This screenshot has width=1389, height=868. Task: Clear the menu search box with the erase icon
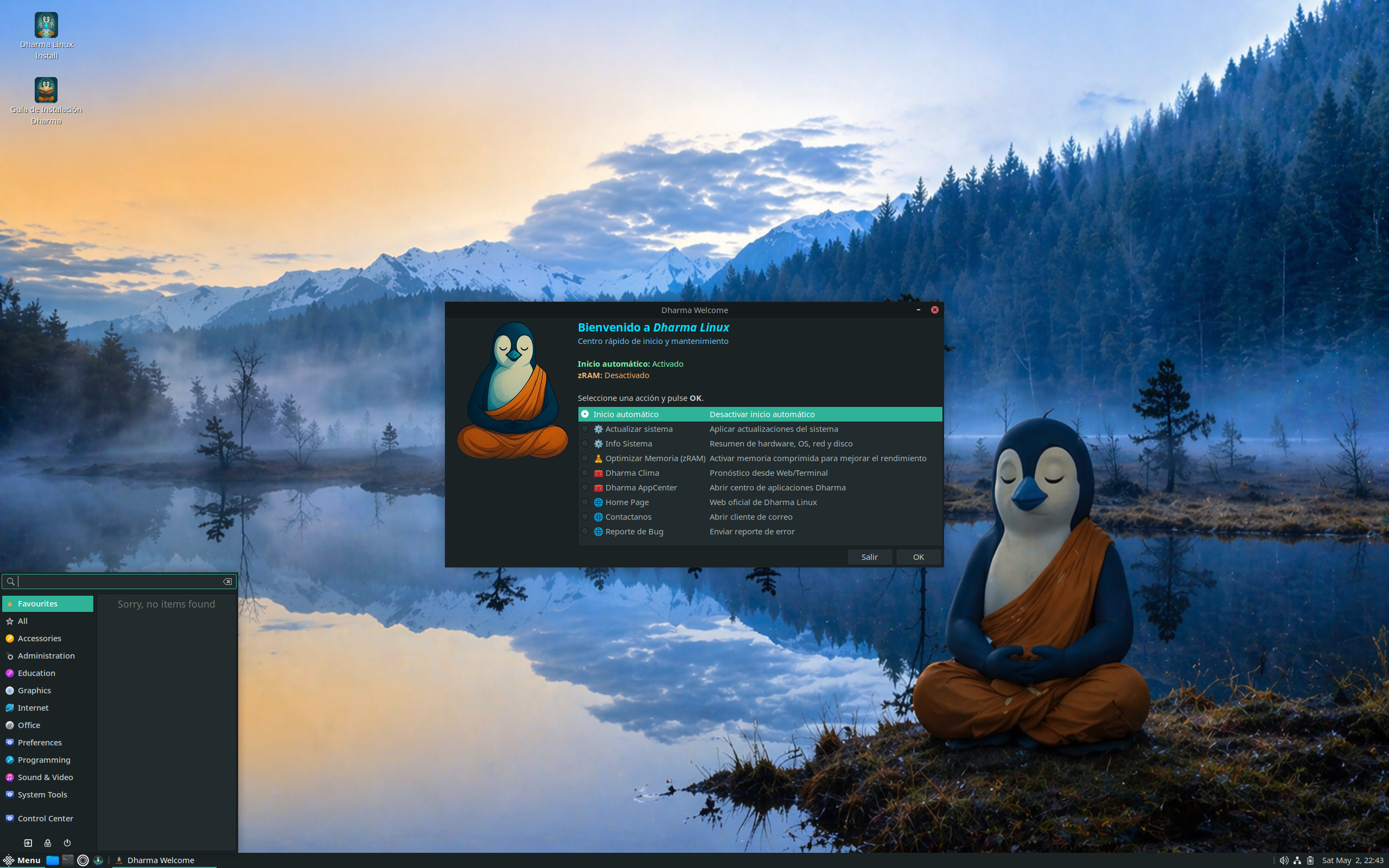pyautogui.click(x=227, y=582)
